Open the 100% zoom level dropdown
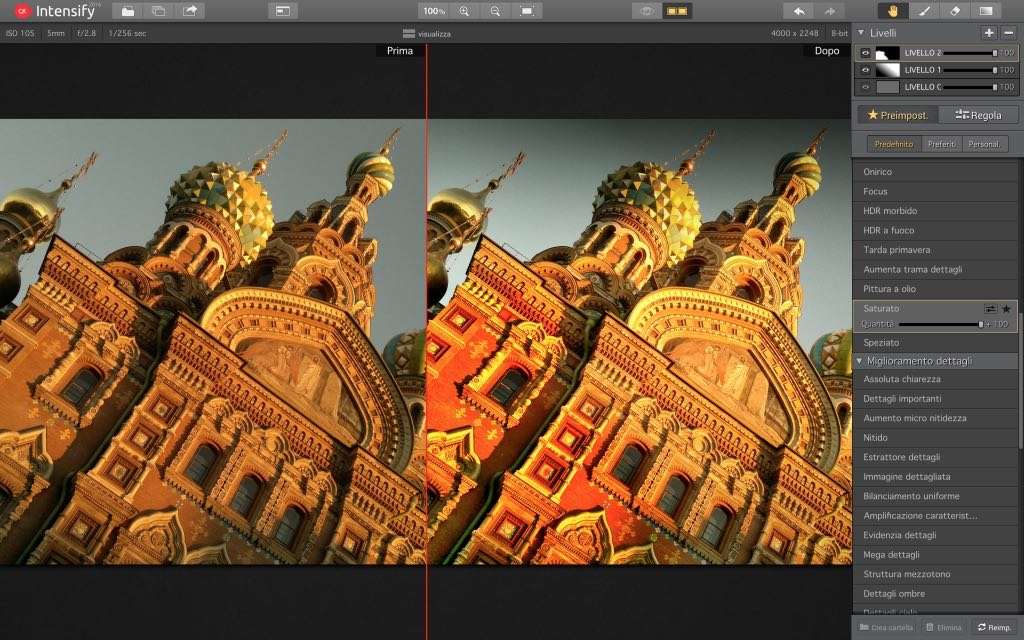This screenshot has height=640, width=1024. [x=433, y=11]
